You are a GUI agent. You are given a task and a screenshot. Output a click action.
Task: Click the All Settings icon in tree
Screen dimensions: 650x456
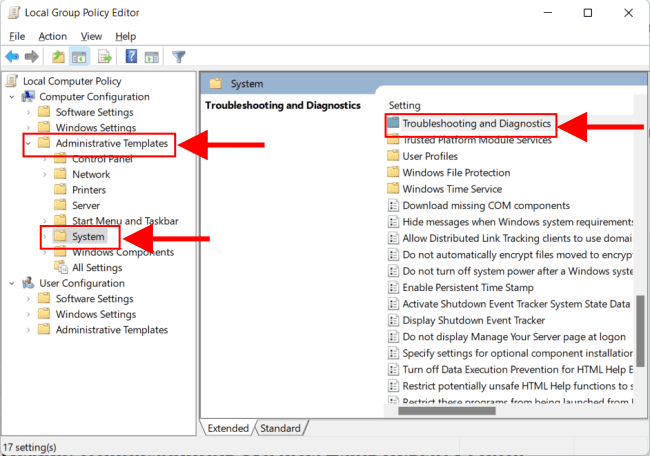pos(61,267)
